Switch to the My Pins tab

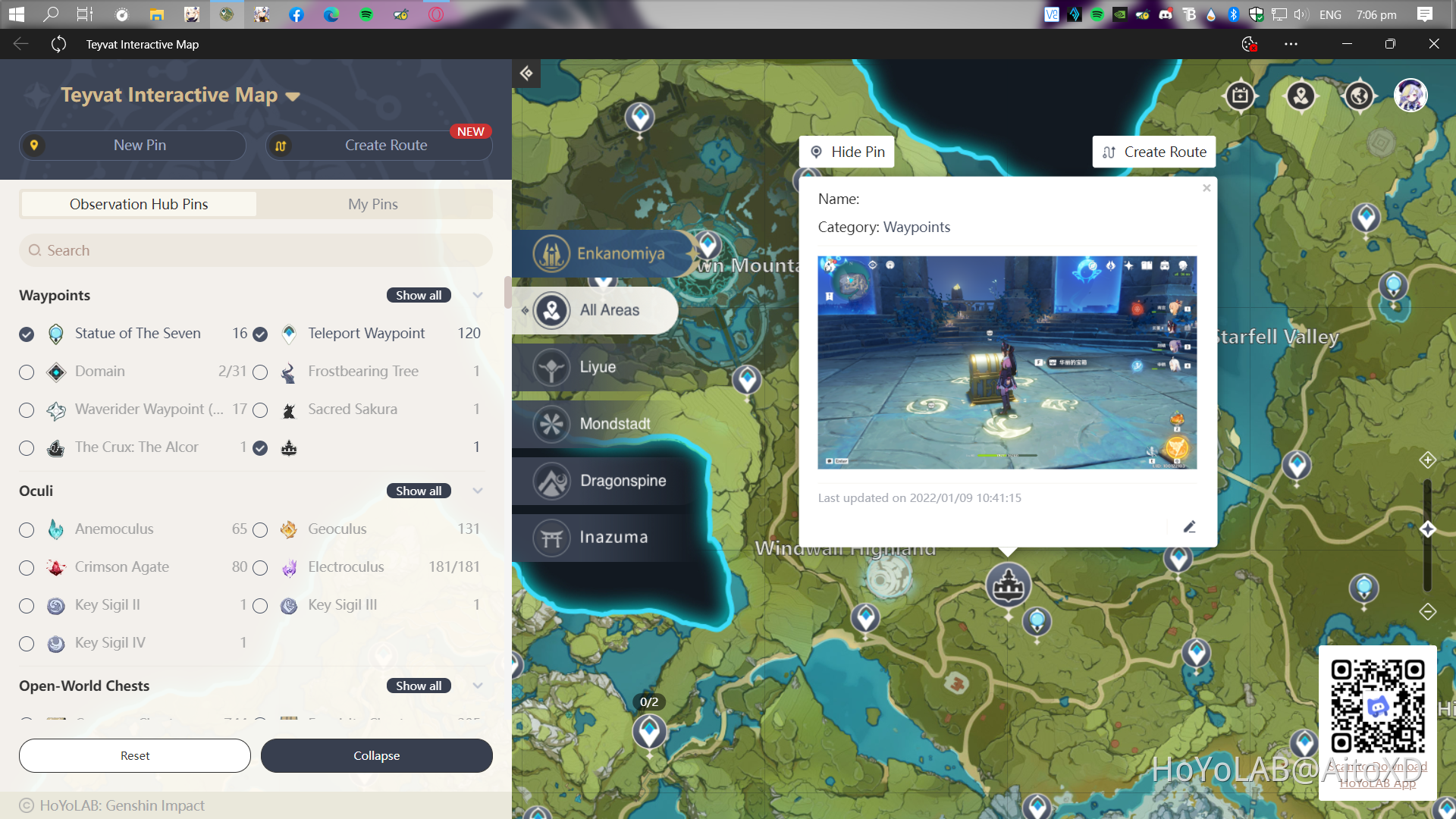coord(373,203)
